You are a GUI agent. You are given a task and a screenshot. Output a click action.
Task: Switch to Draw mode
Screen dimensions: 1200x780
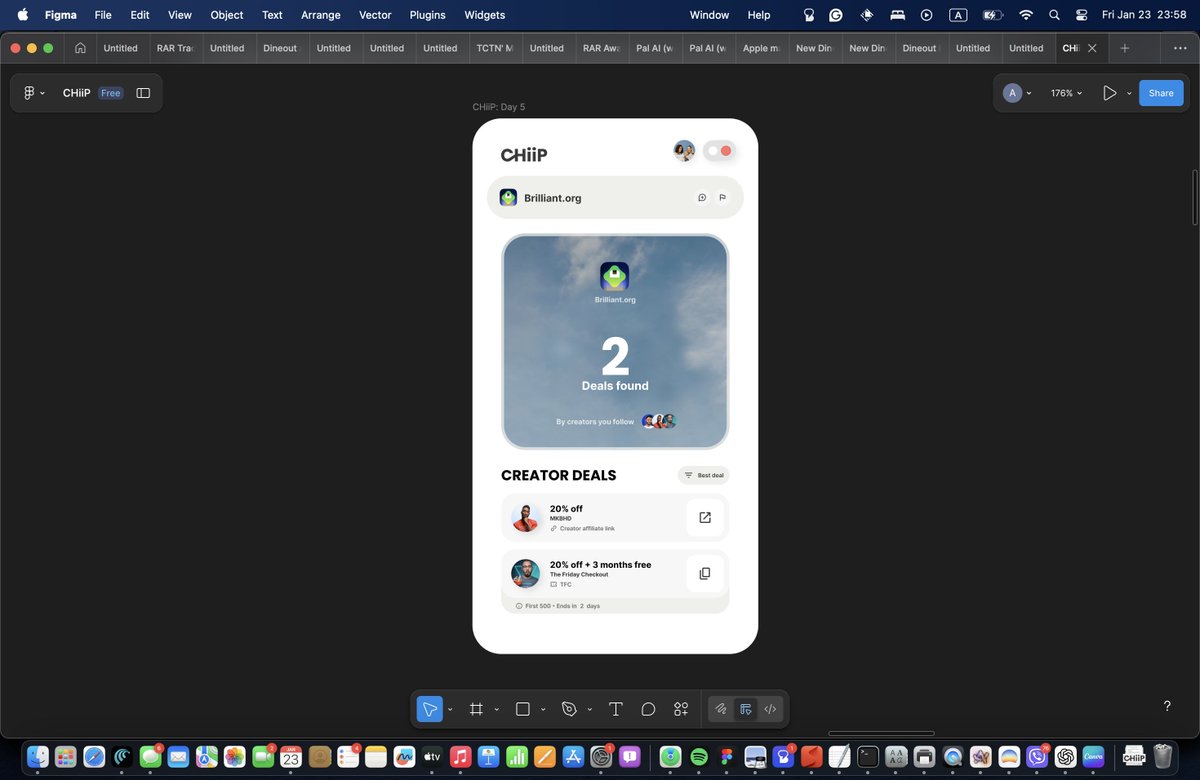click(x=720, y=709)
